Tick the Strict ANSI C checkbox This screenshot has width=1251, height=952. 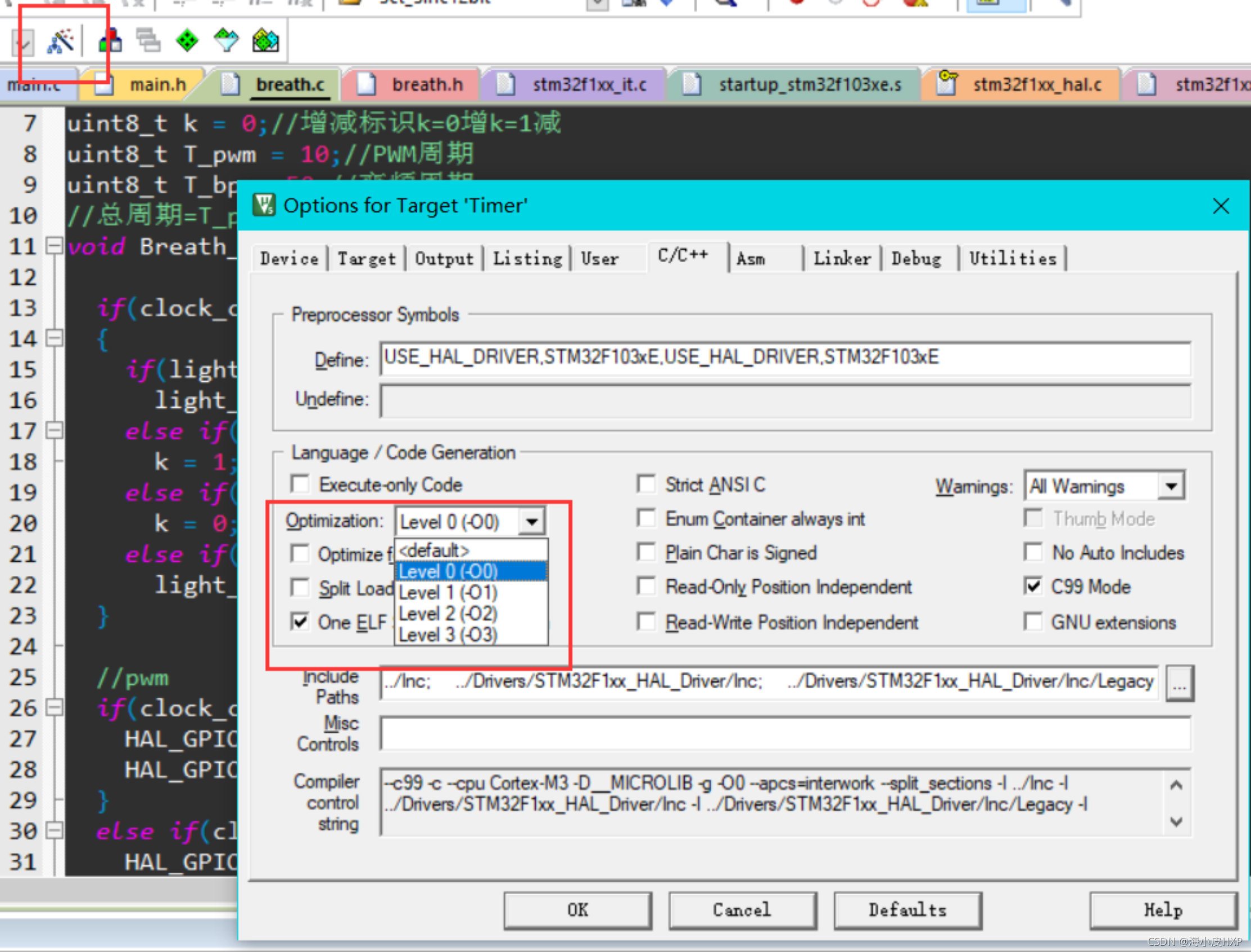(x=646, y=485)
